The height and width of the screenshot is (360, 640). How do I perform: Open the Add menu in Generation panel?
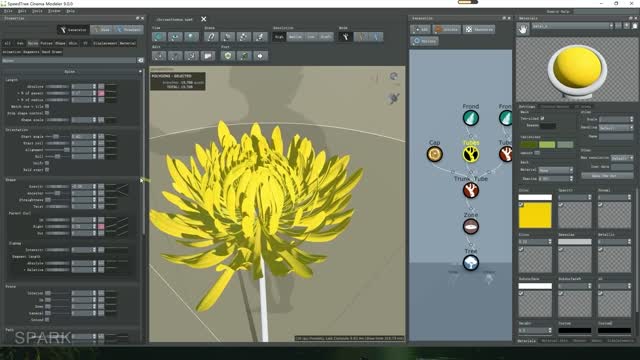coord(420,29)
